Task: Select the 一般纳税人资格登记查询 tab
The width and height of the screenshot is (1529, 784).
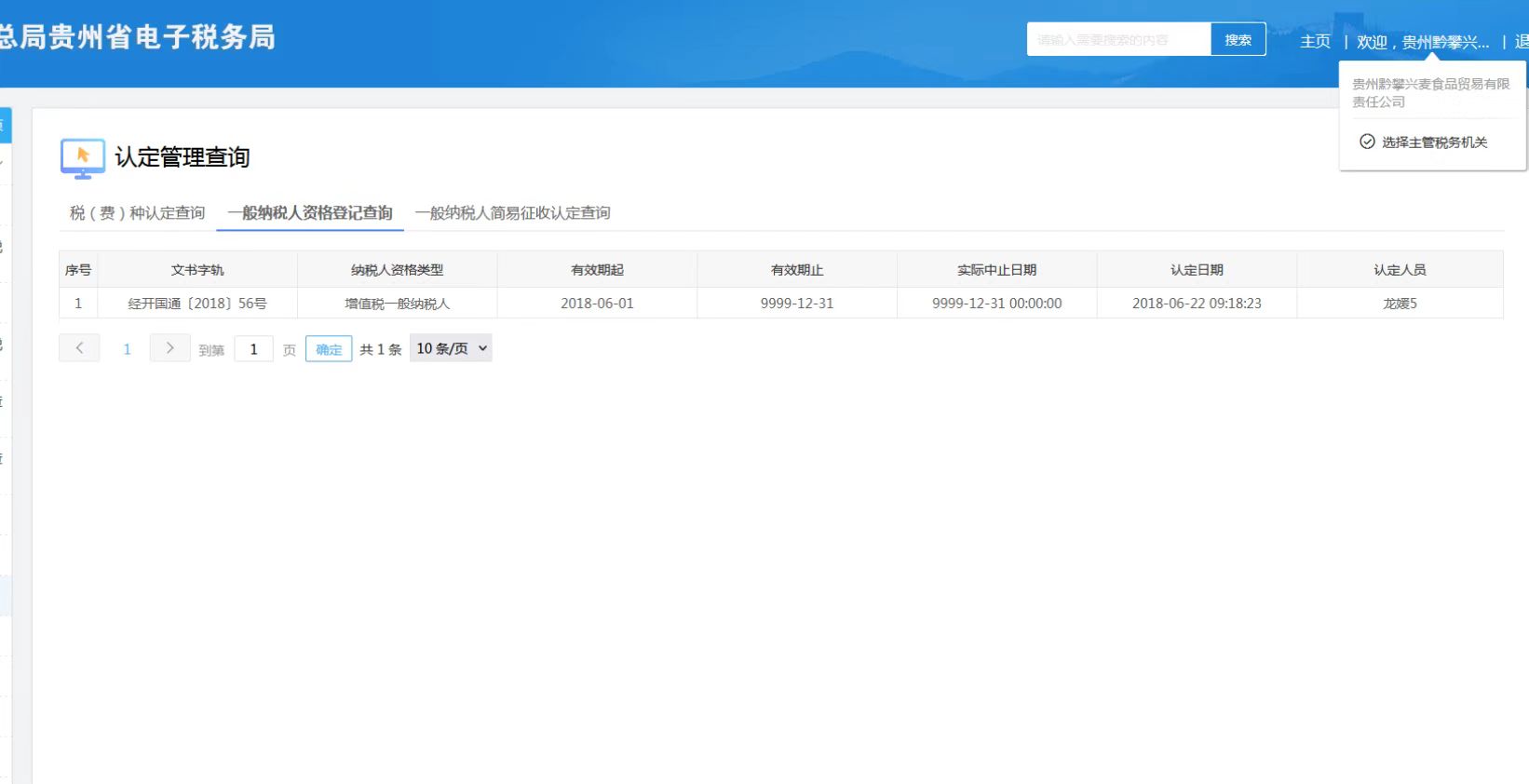Action: pos(310,213)
